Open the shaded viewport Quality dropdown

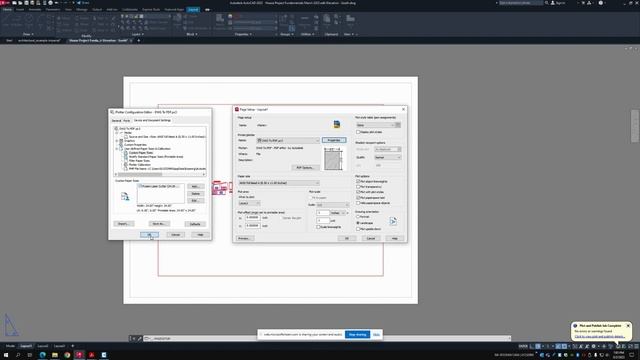(x=388, y=157)
